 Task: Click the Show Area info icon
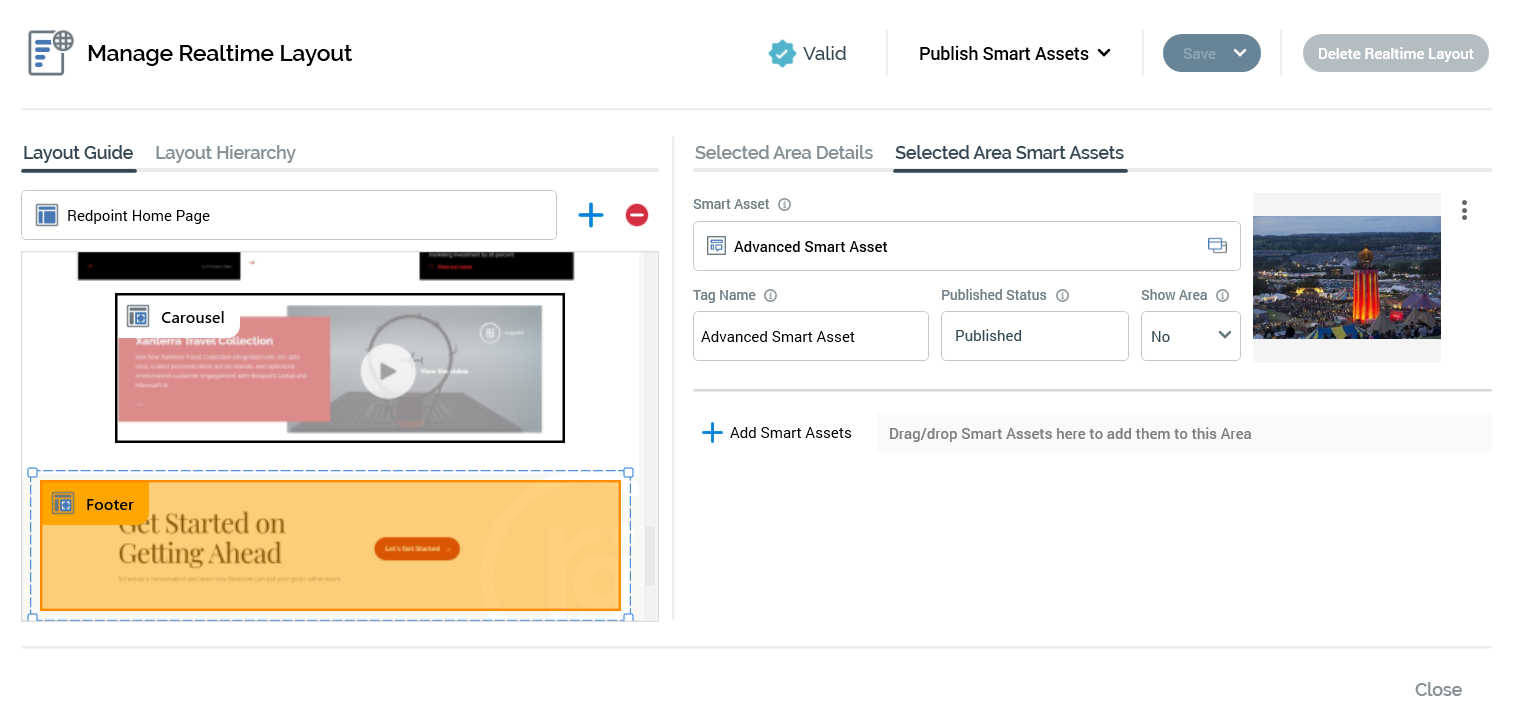[x=1223, y=295]
